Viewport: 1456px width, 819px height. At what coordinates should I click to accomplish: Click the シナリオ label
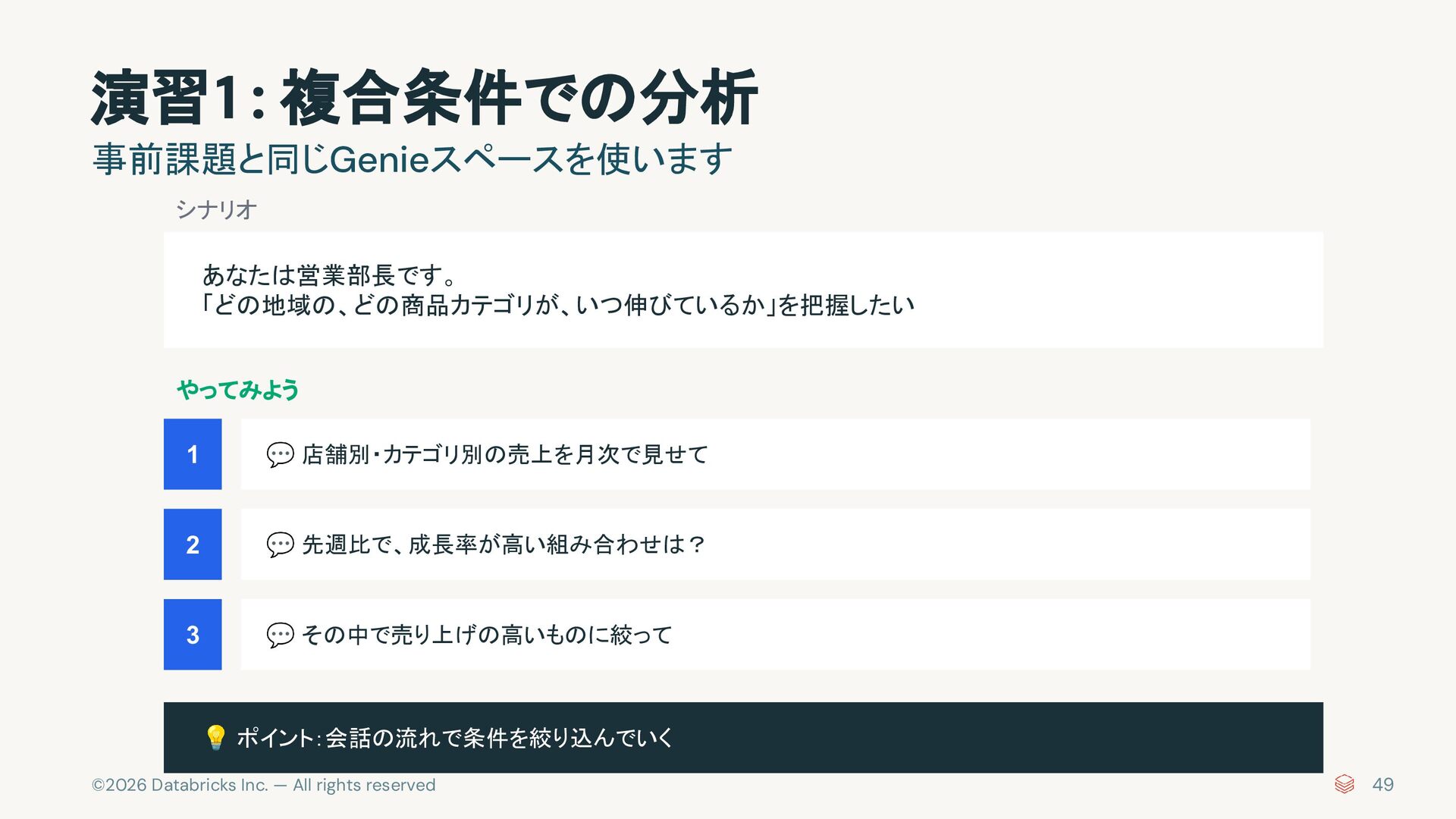[x=216, y=209]
